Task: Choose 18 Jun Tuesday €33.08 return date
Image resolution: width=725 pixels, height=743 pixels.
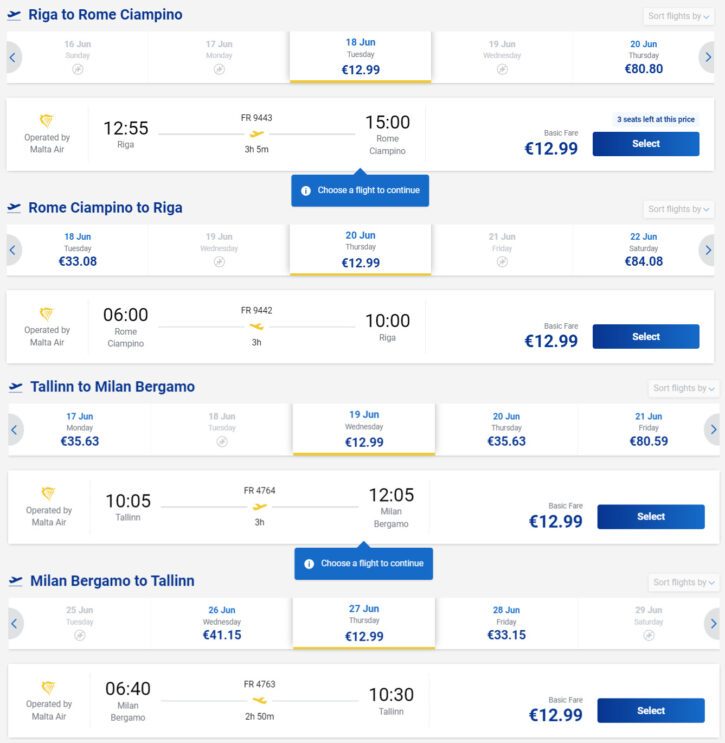Action: click(78, 250)
